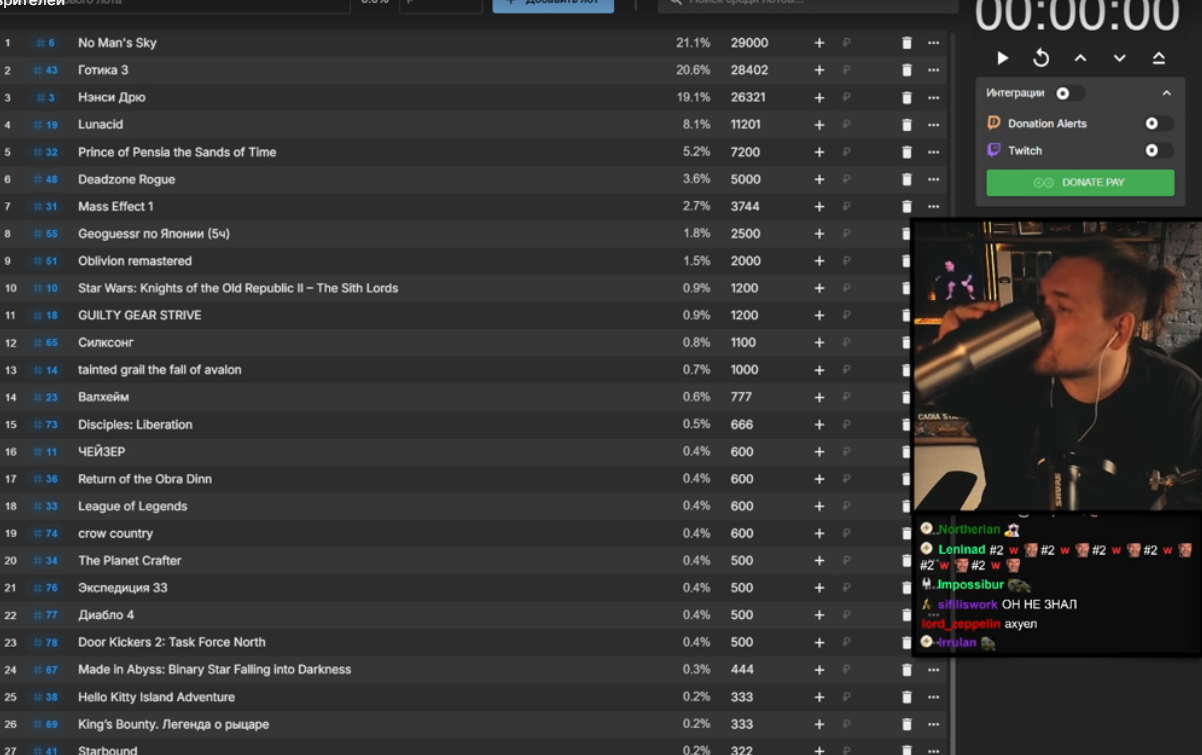The height and width of the screenshot is (755, 1202).
Task: Open three-dot menu for Hello Kitty Island Adventure
Action: (933, 697)
